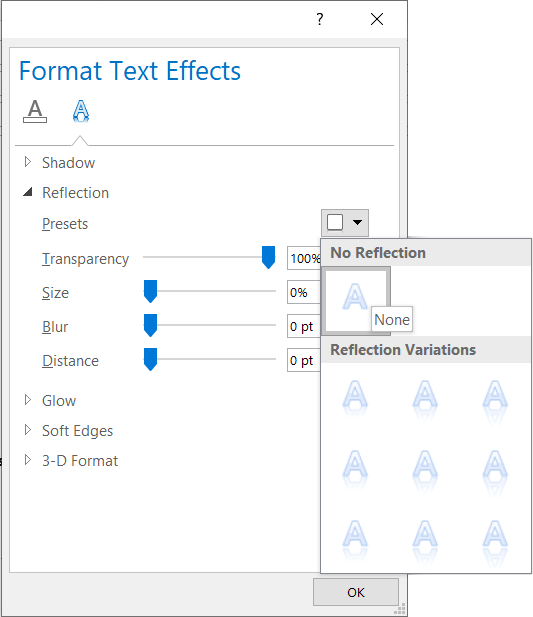
Task: Open the reflection Presets dropdown button
Action: pos(345,223)
